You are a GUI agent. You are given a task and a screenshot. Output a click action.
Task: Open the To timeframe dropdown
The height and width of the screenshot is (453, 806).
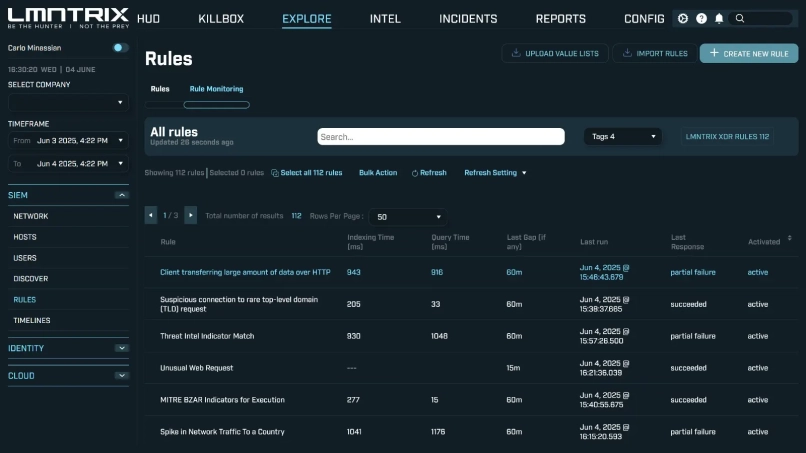coord(68,164)
